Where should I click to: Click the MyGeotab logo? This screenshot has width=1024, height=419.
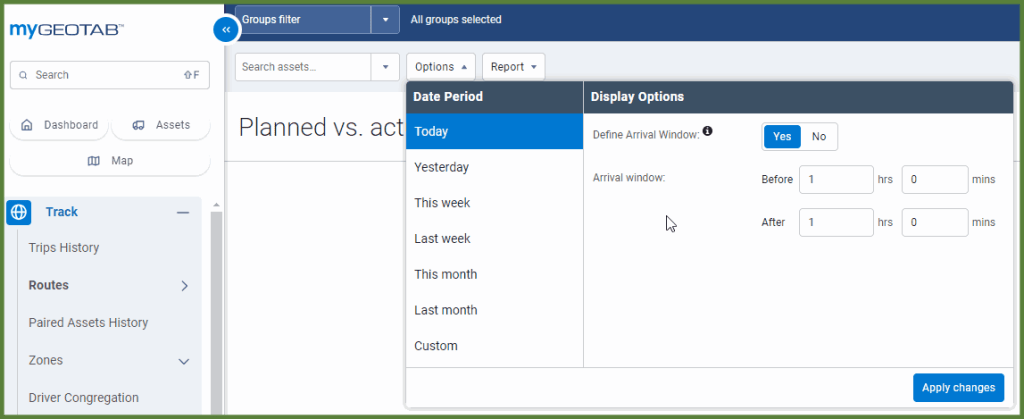pyautogui.click(x=66, y=30)
